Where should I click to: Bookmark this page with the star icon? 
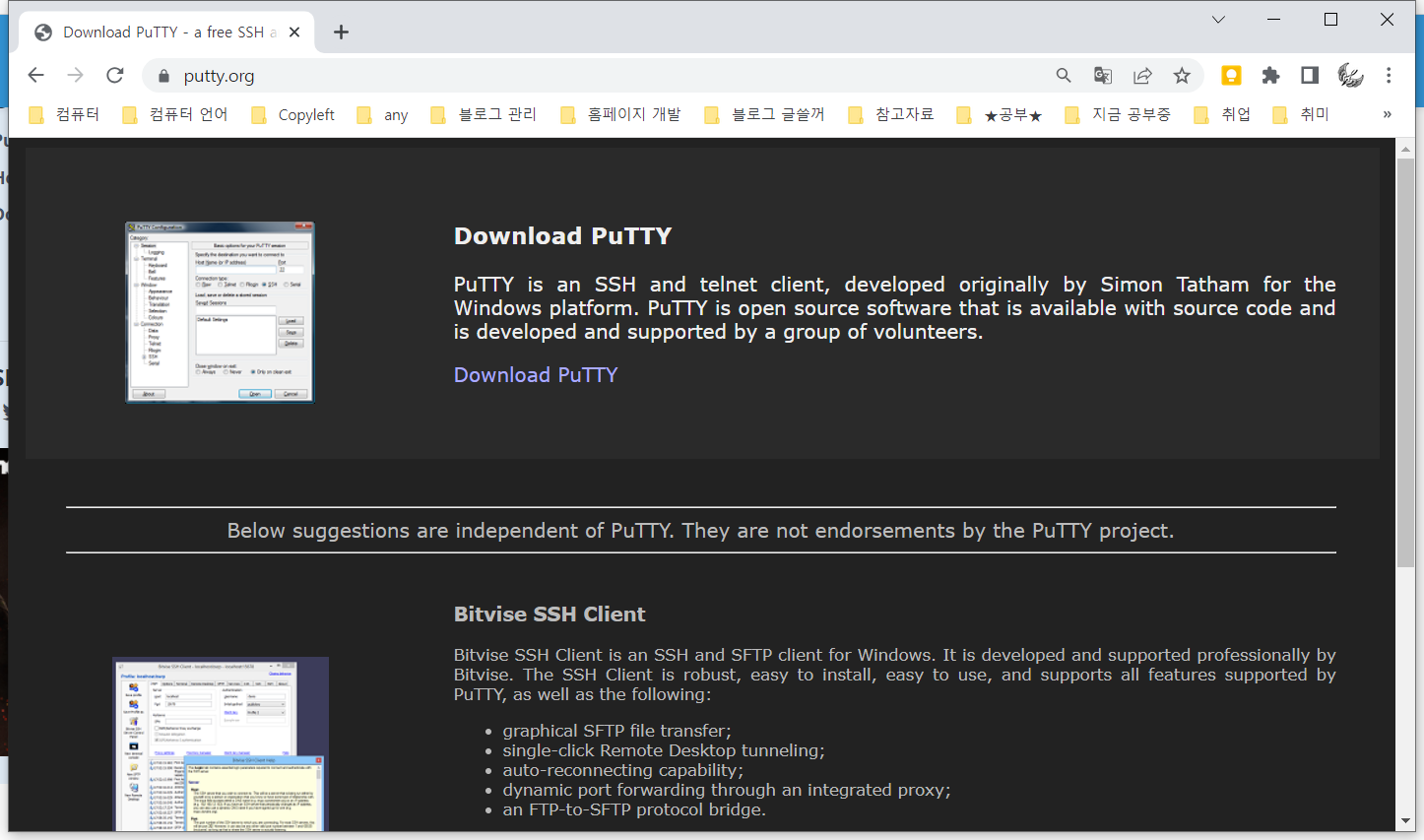tap(1182, 76)
